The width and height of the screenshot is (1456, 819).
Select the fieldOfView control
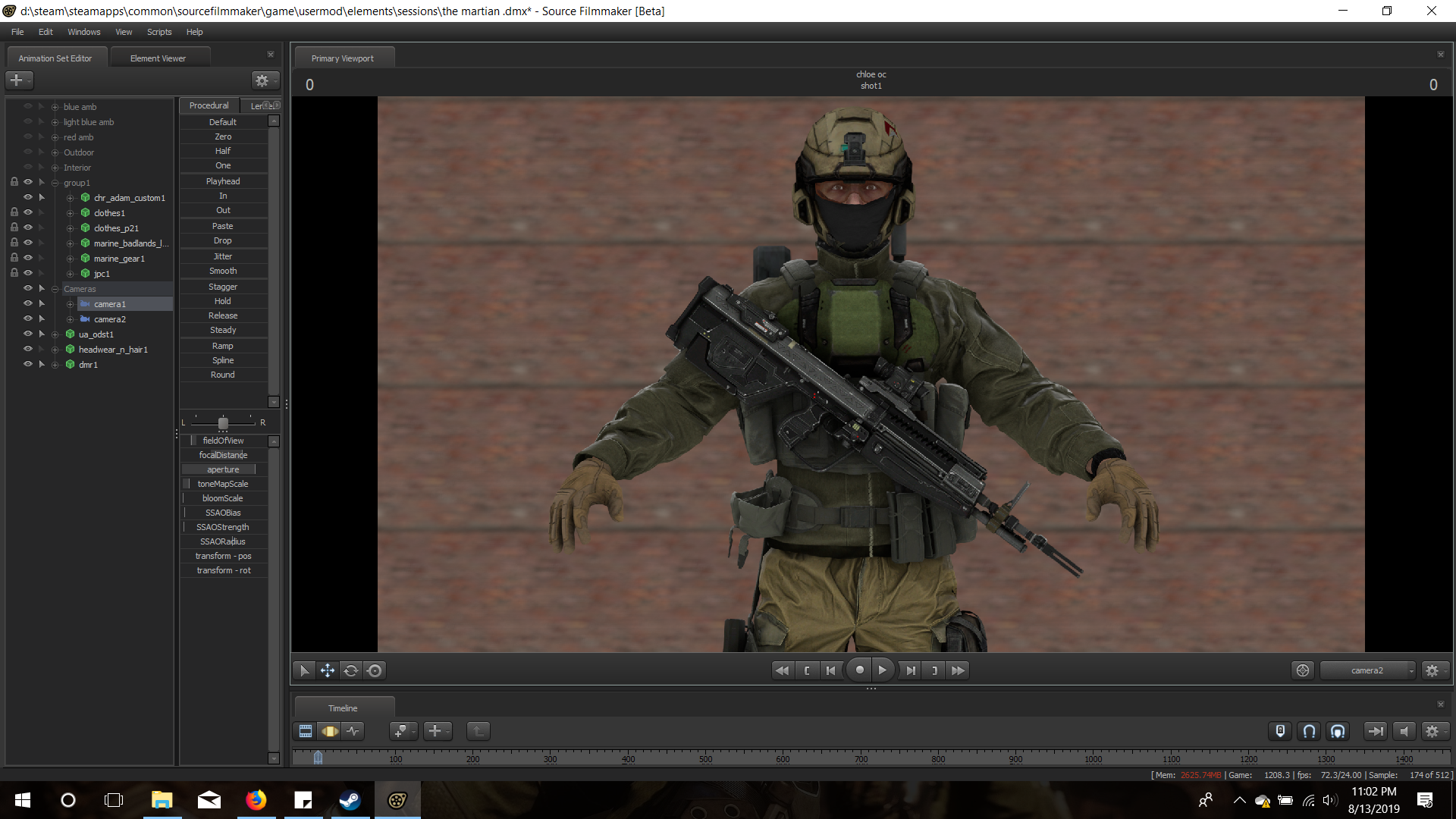[223, 441]
